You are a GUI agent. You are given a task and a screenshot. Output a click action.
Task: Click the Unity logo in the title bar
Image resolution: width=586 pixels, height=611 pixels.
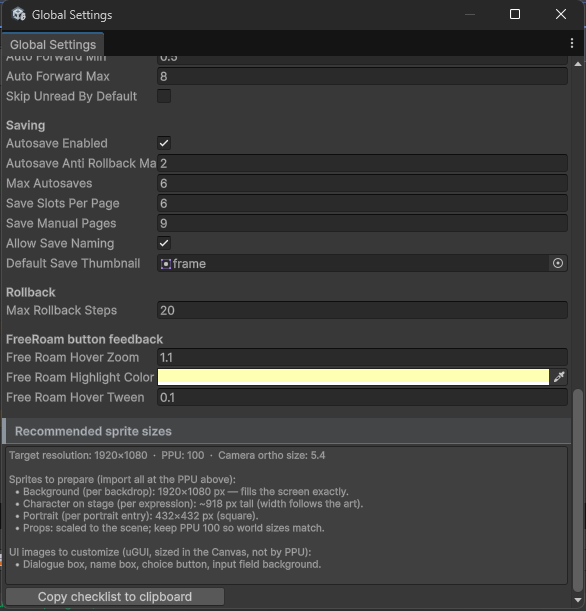coord(18,14)
